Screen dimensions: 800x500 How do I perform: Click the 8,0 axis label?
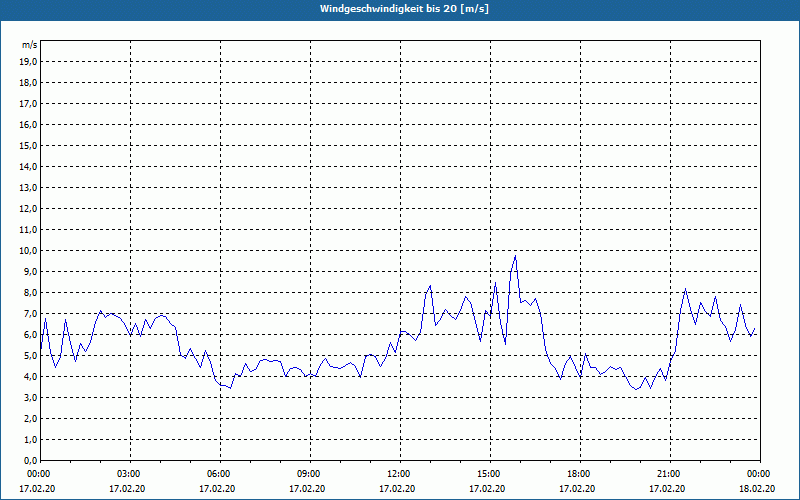tap(31, 292)
